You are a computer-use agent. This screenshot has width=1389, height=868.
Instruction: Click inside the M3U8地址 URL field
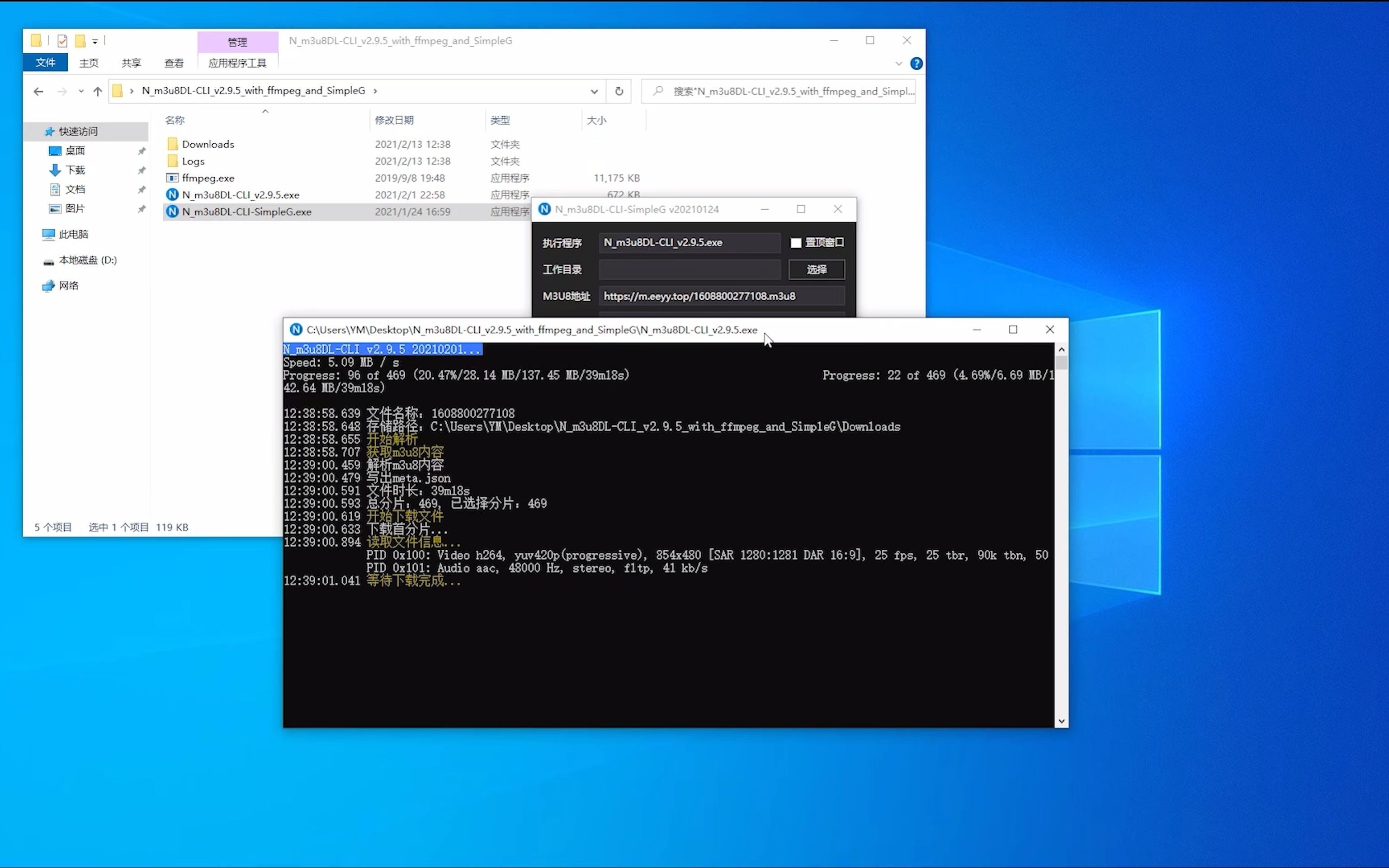click(x=720, y=296)
